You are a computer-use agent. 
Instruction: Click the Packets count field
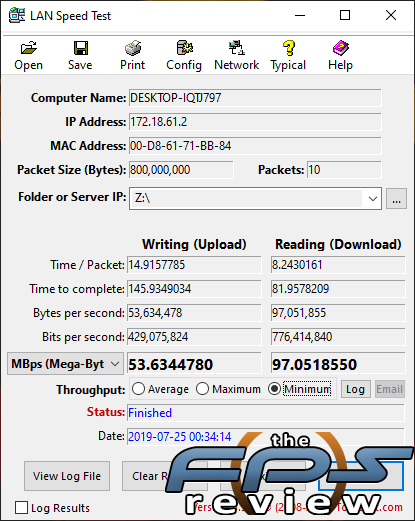tap(344, 170)
